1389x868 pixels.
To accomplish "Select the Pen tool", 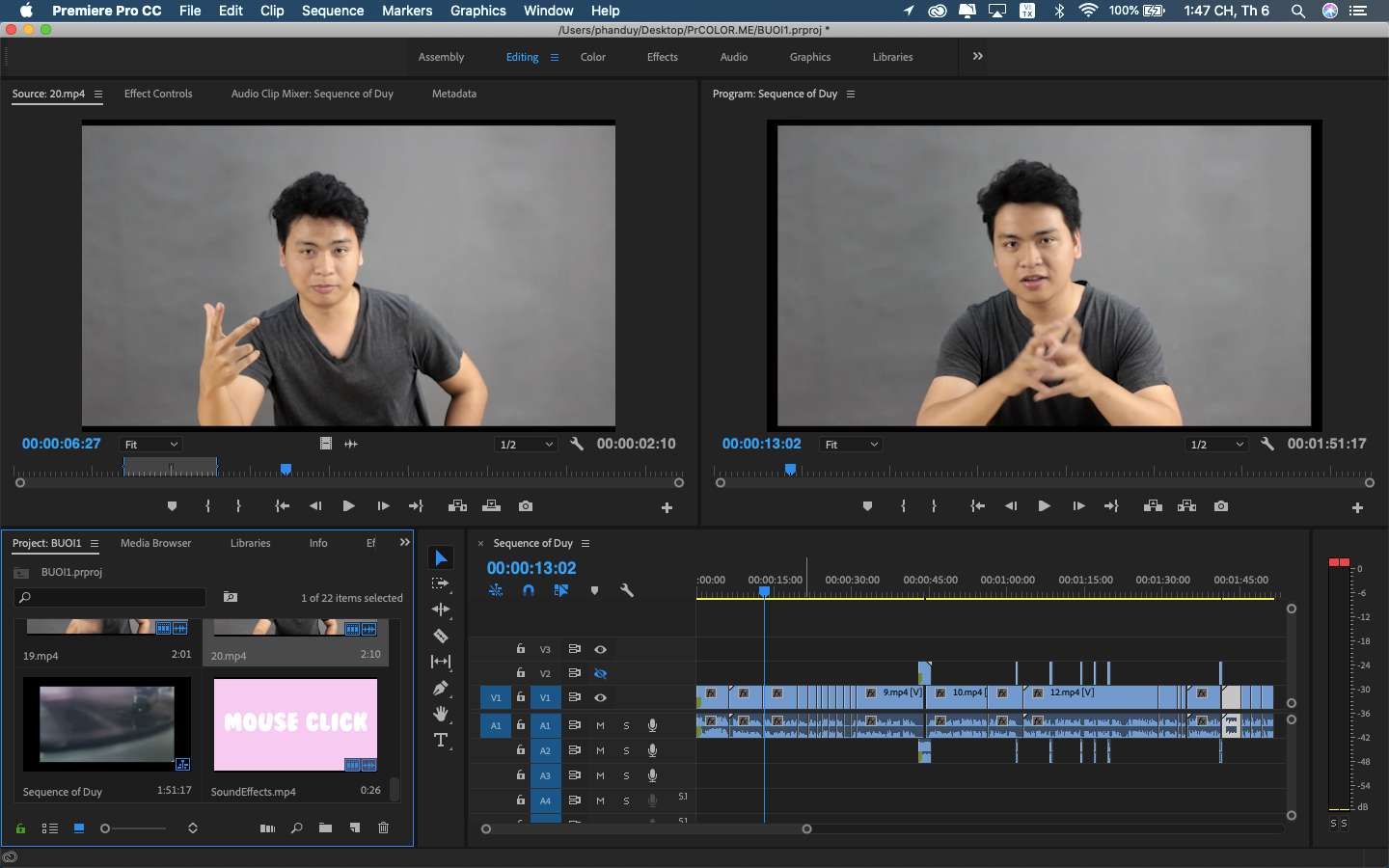I will (441, 688).
